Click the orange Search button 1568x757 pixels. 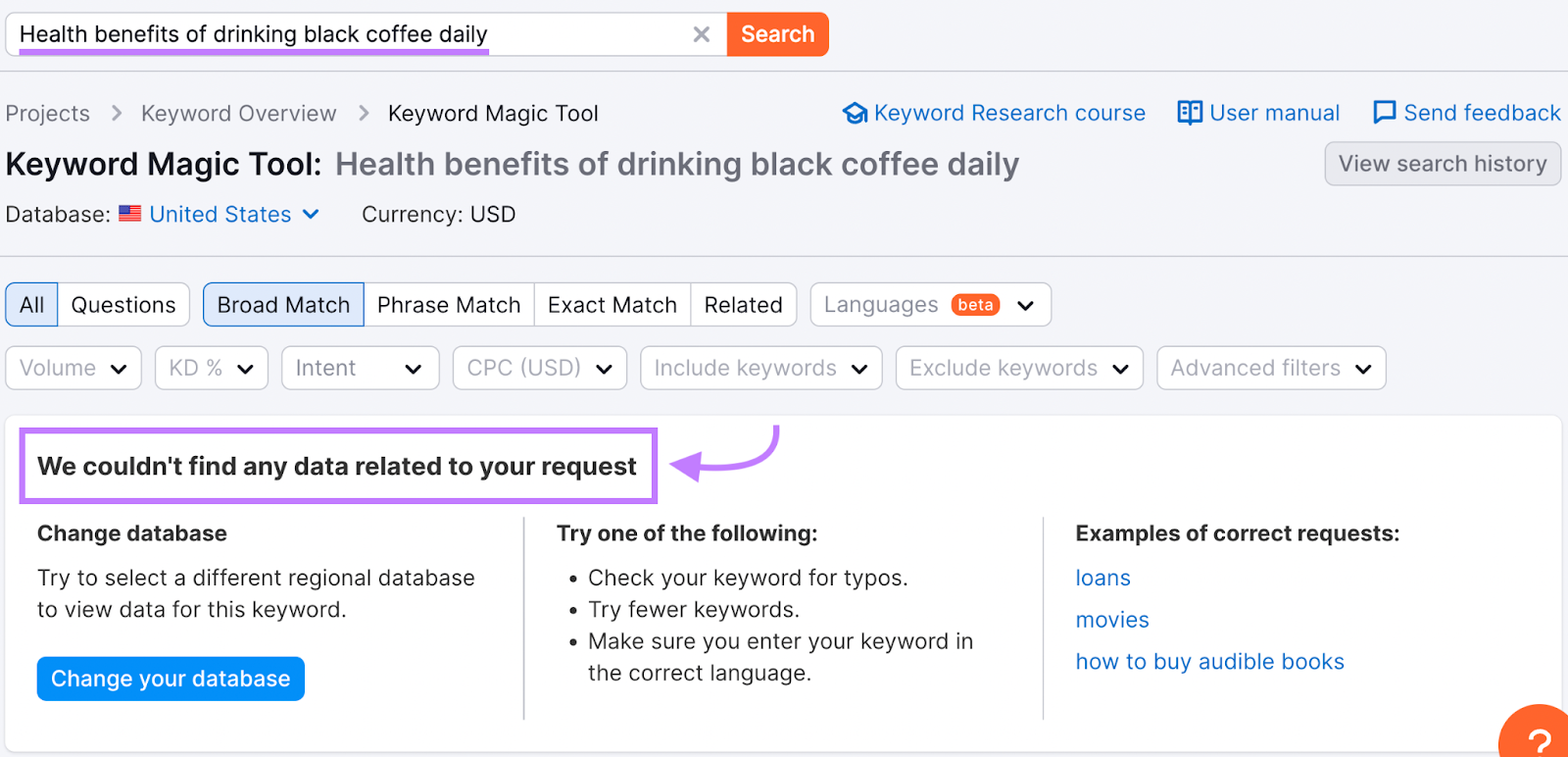pyautogui.click(x=777, y=34)
